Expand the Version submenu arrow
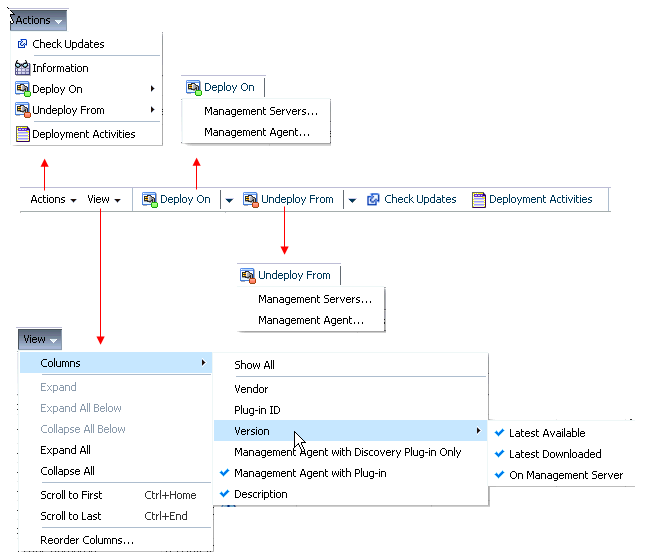Image resolution: width=645 pixels, height=558 pixels. [x=478, y=431]
